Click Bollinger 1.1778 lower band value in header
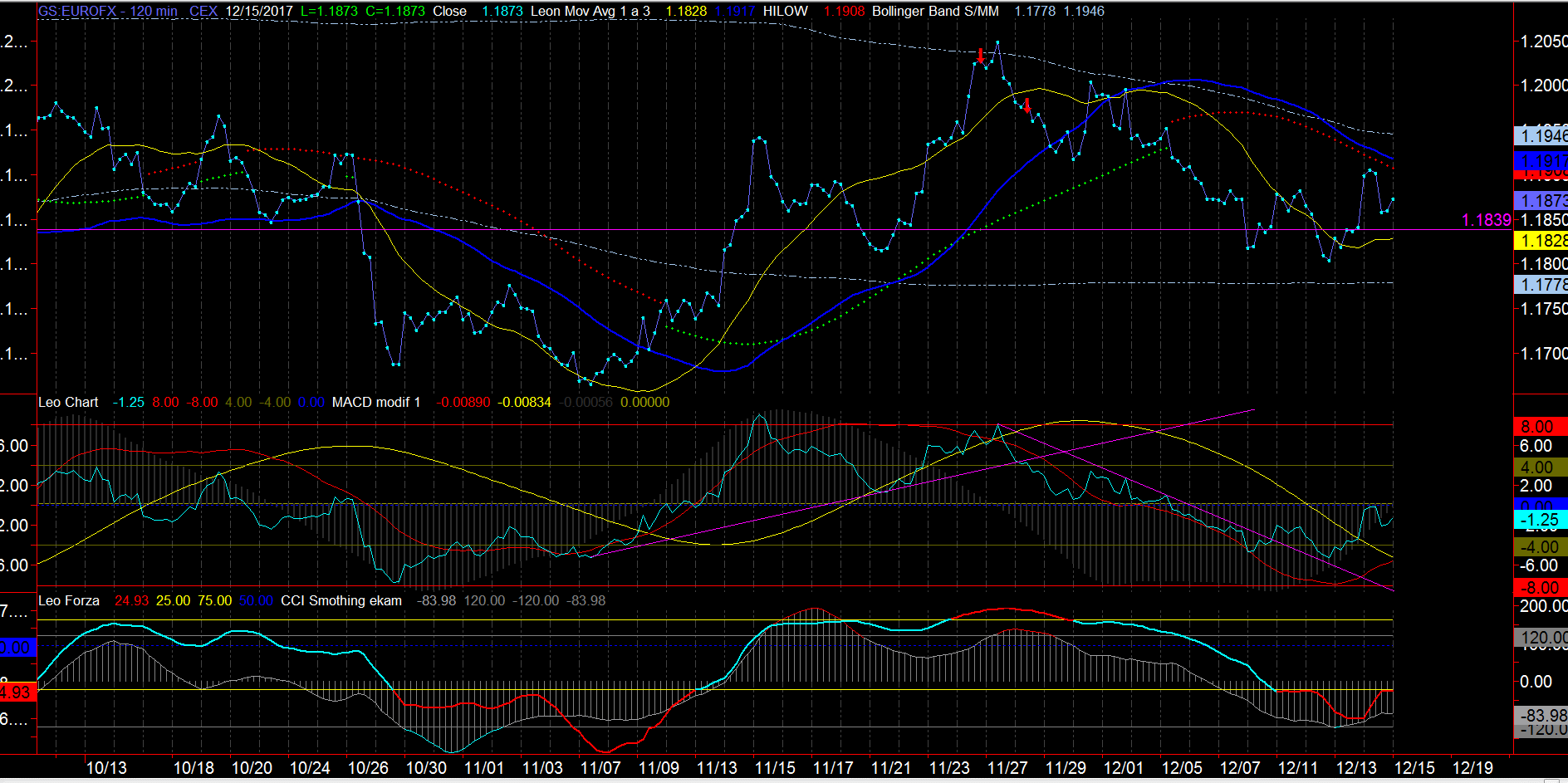The image size is (1568, 783). 1035,12
